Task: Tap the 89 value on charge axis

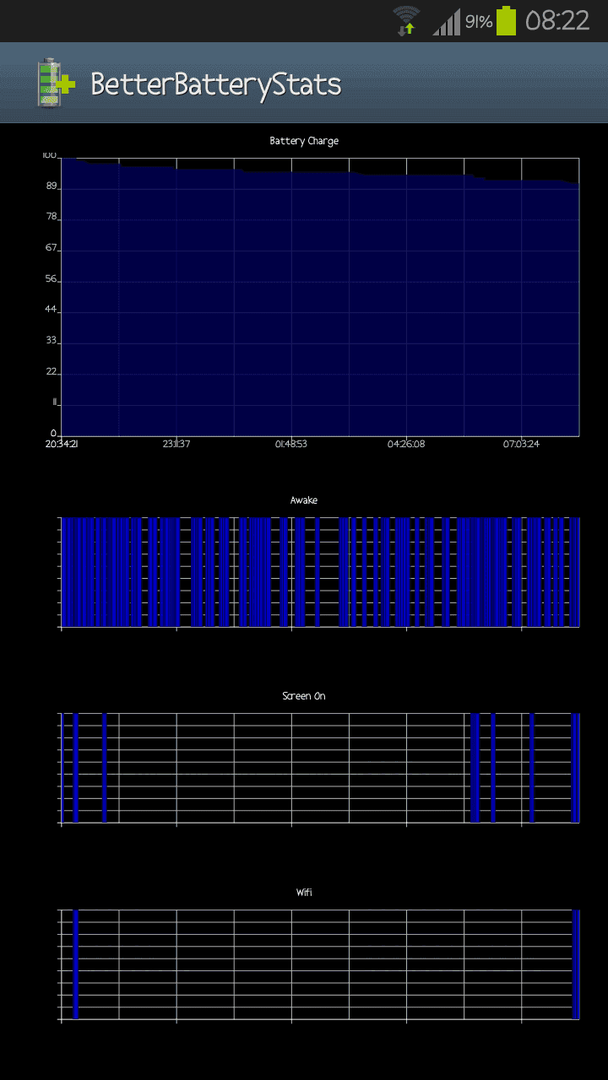Action: click(51, 187)
